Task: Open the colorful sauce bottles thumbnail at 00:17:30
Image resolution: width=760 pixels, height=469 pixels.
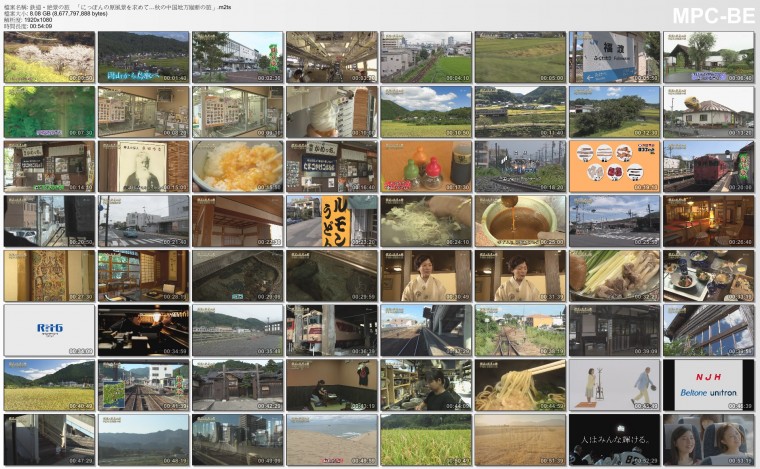Action: 426,167
